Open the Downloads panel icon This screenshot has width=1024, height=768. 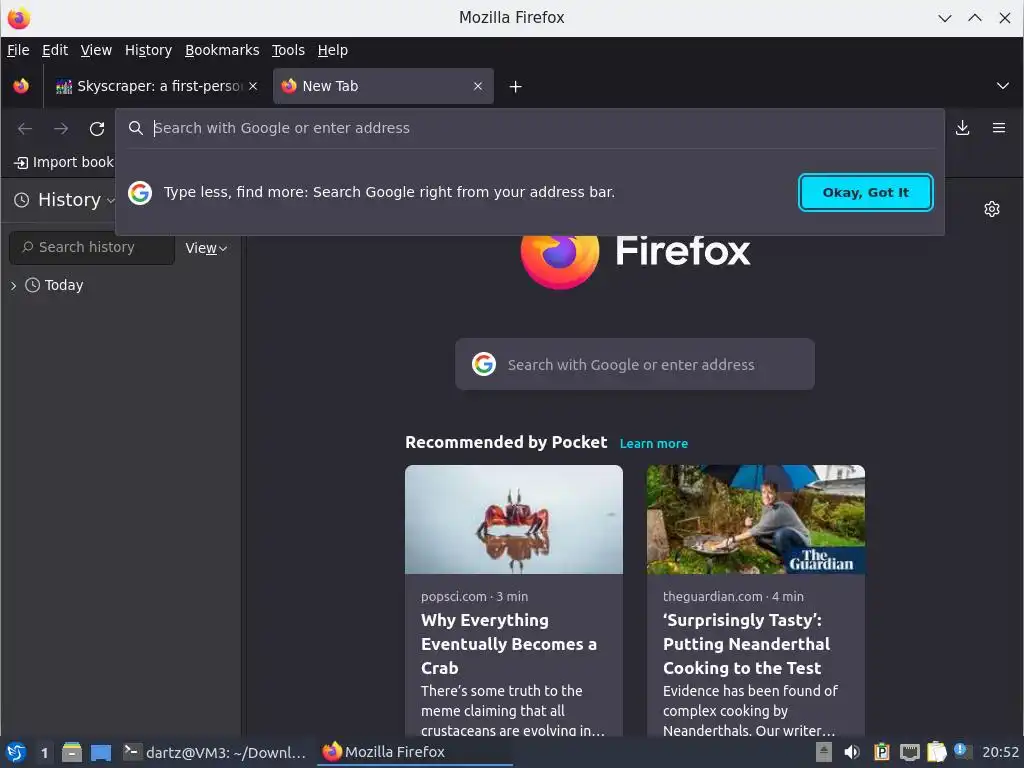coord(962,128)
